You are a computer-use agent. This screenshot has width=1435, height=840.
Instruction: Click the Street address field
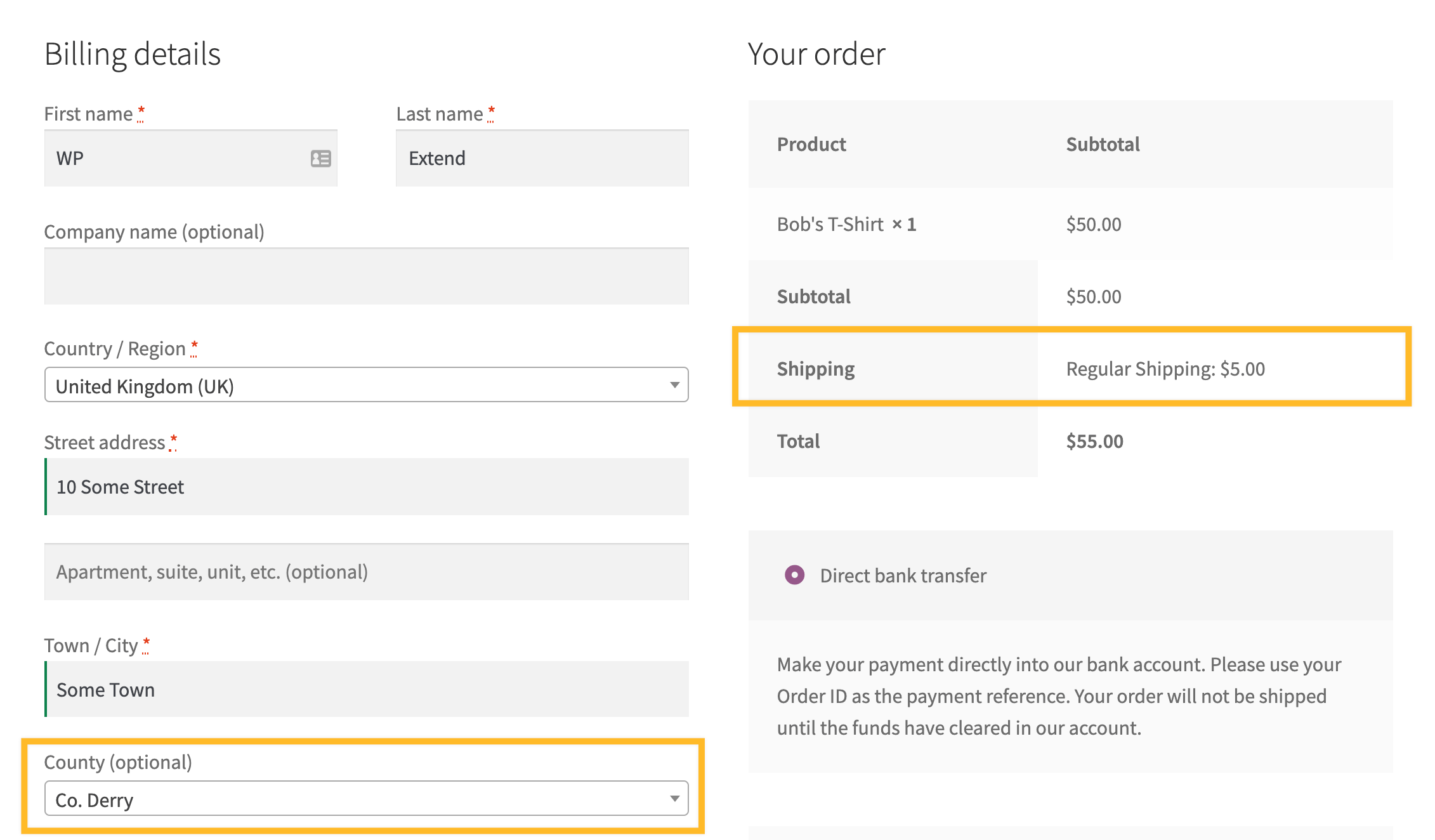tap(366, 487)
